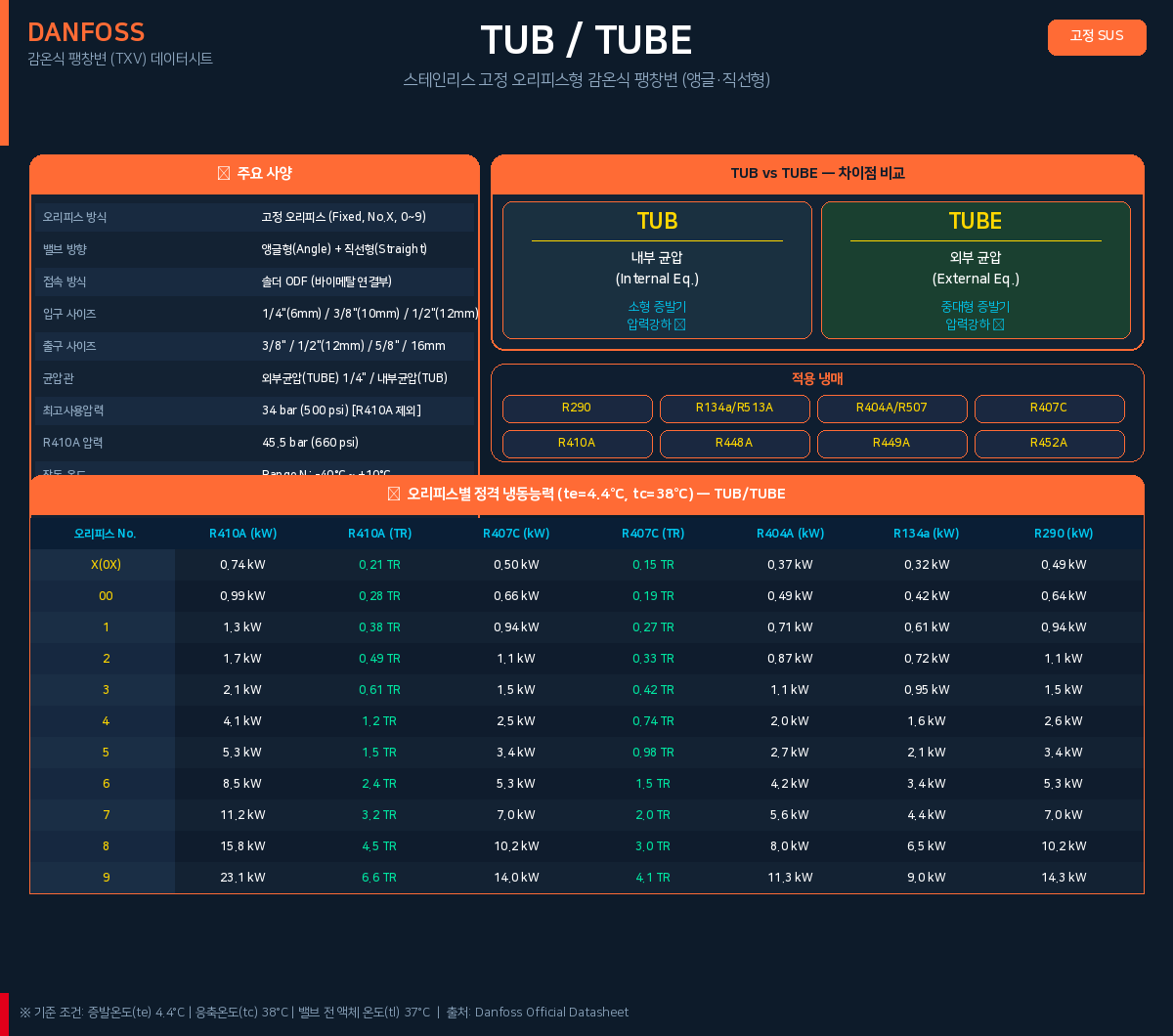The image size is (1173, 1036).
Task: Choose the R448A refrigerant chip
Action: (x=735, y=444)
